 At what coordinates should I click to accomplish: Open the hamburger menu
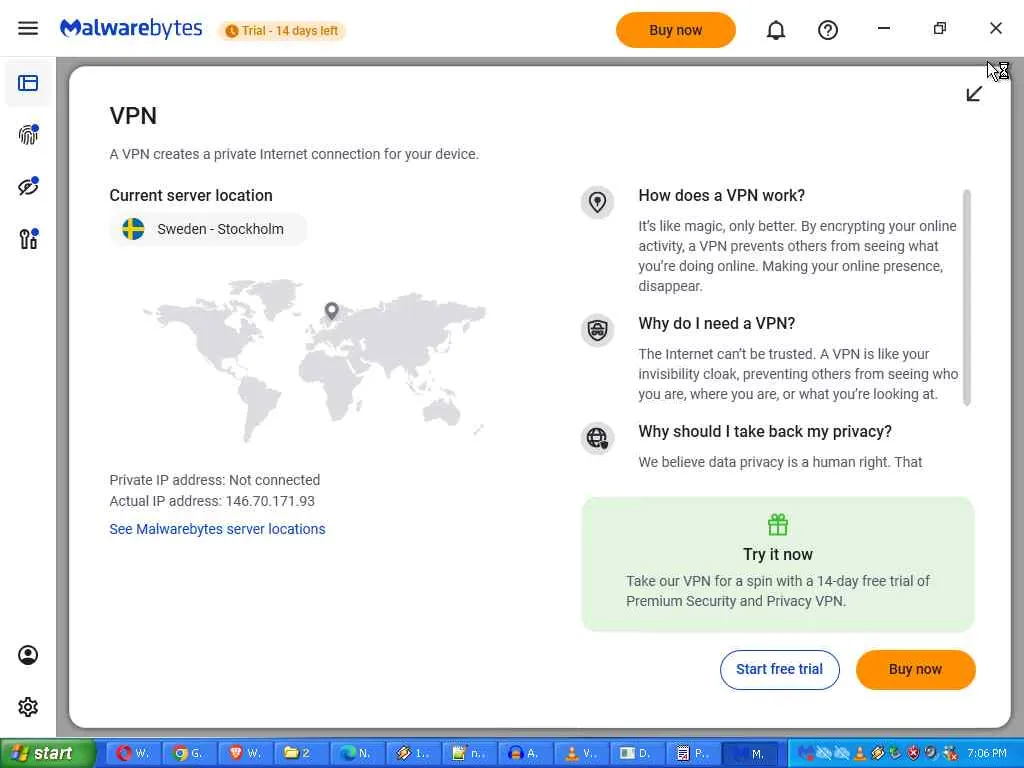coord(28,29)
